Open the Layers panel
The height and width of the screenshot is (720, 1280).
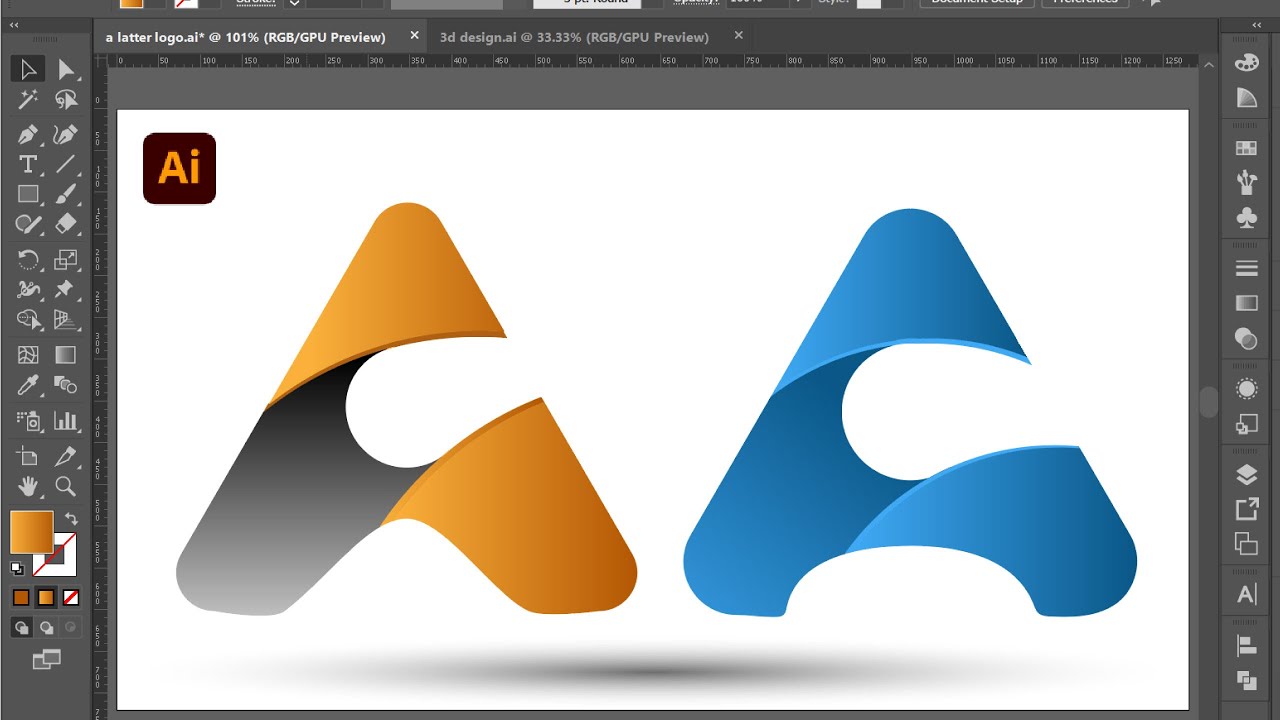click(x=1247, y=475)
